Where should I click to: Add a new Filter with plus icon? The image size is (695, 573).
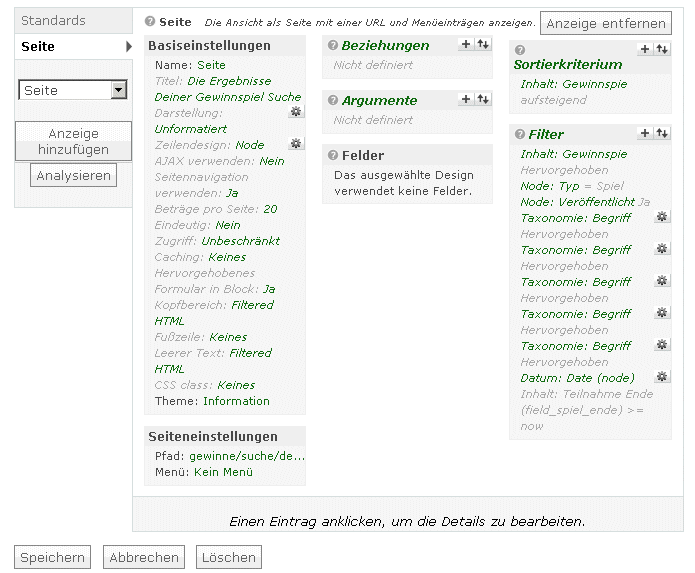(x=644, y=133)
